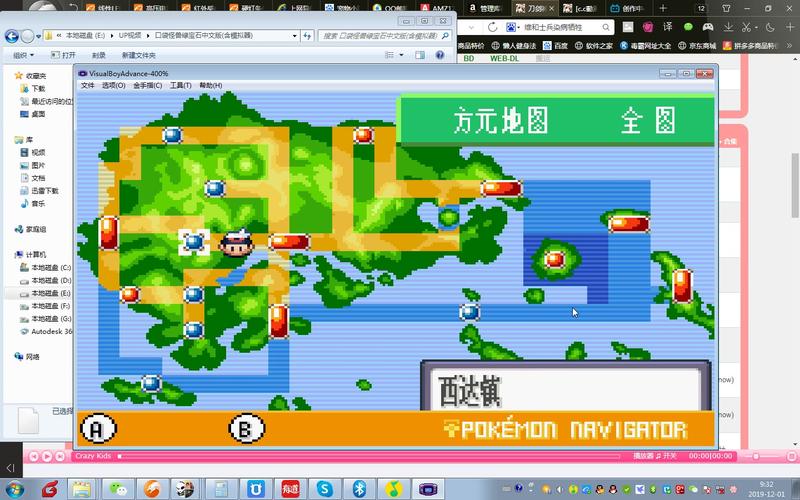Open WeChat from the taskbar
The width and height of the screenshot is (800, 500).
coord(118,489)
